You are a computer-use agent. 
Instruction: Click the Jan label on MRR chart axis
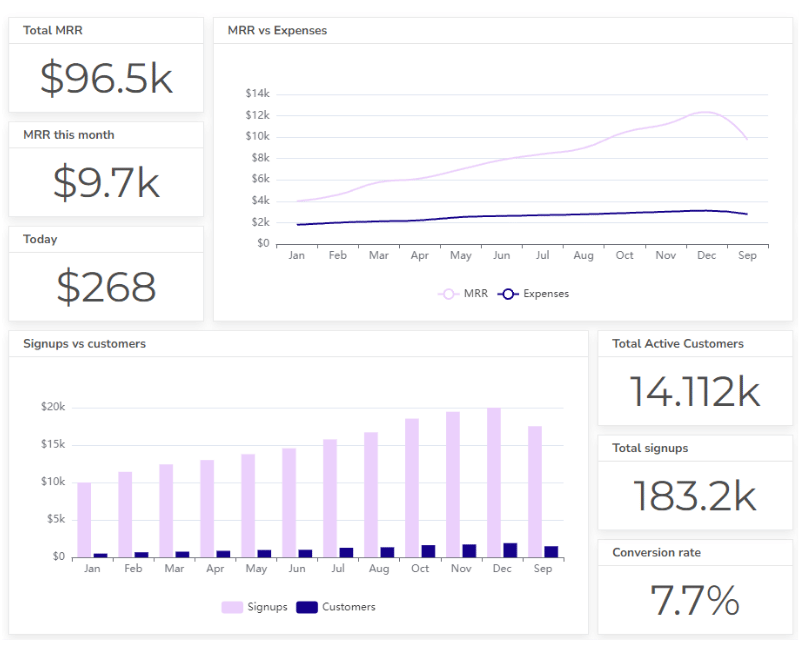pyautogui.click(x=296, y=255)
